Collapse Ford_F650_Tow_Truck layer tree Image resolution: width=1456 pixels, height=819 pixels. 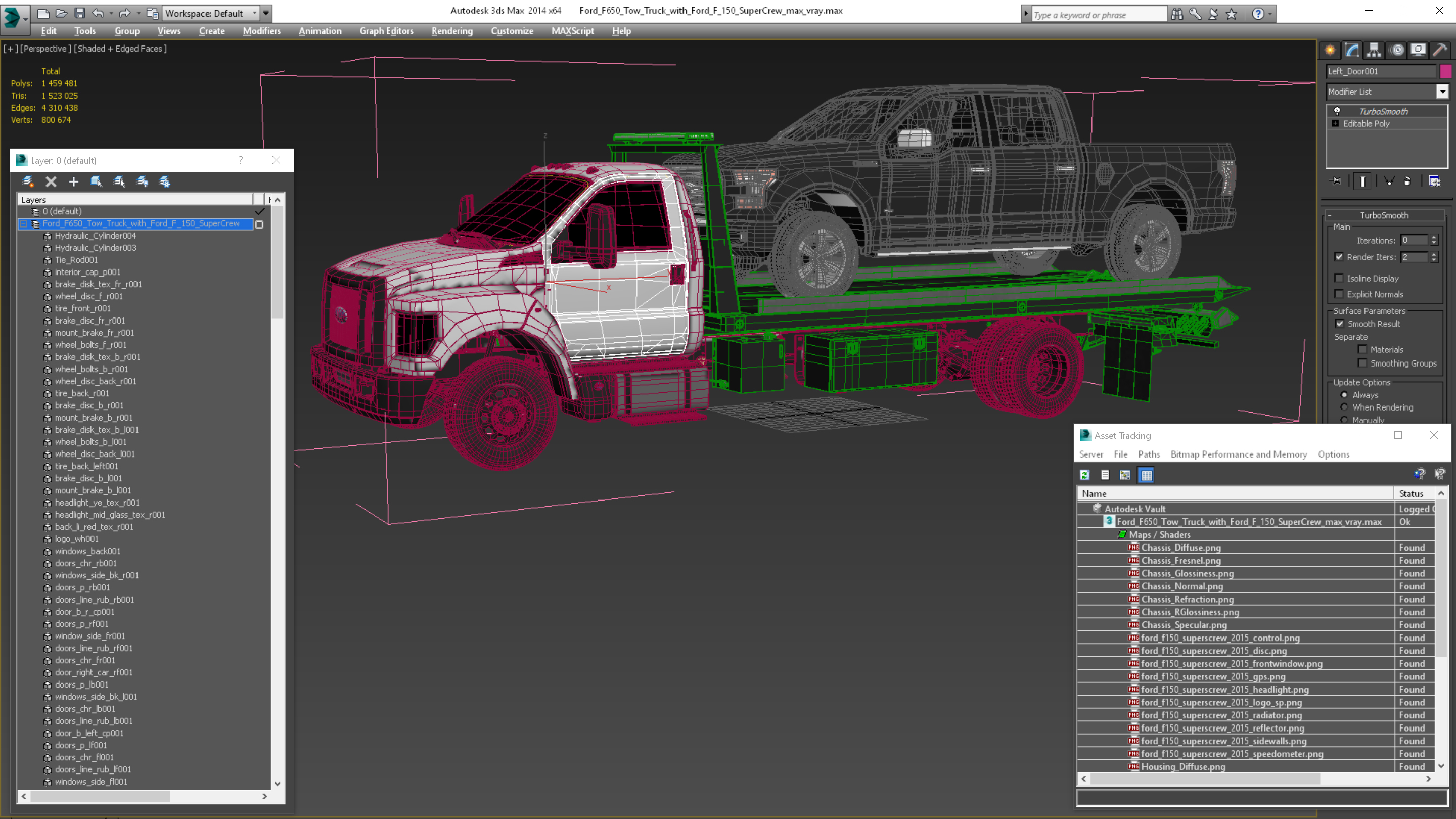[x=24, y=224]
